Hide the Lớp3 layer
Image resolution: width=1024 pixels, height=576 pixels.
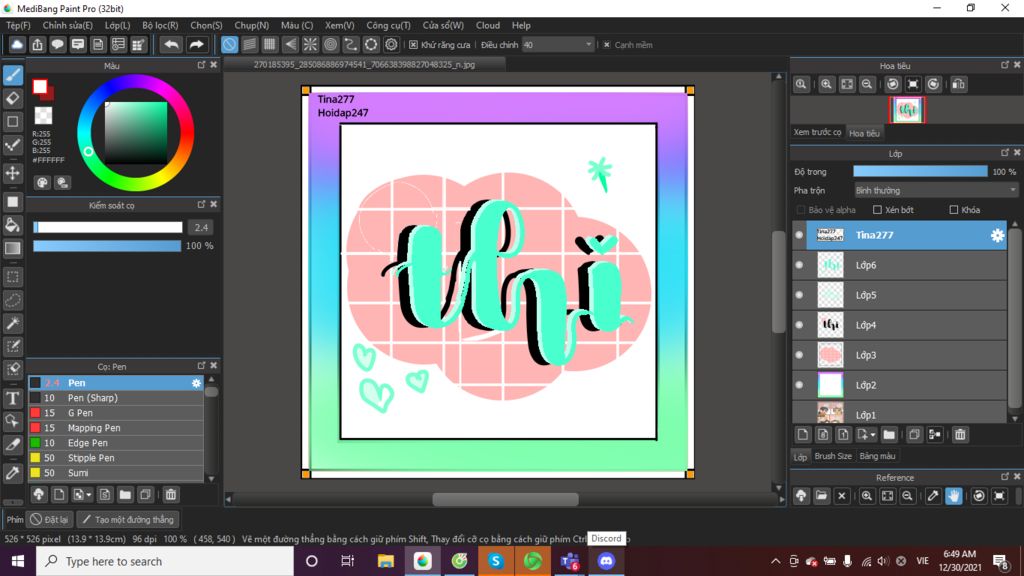tap(799, 355)
